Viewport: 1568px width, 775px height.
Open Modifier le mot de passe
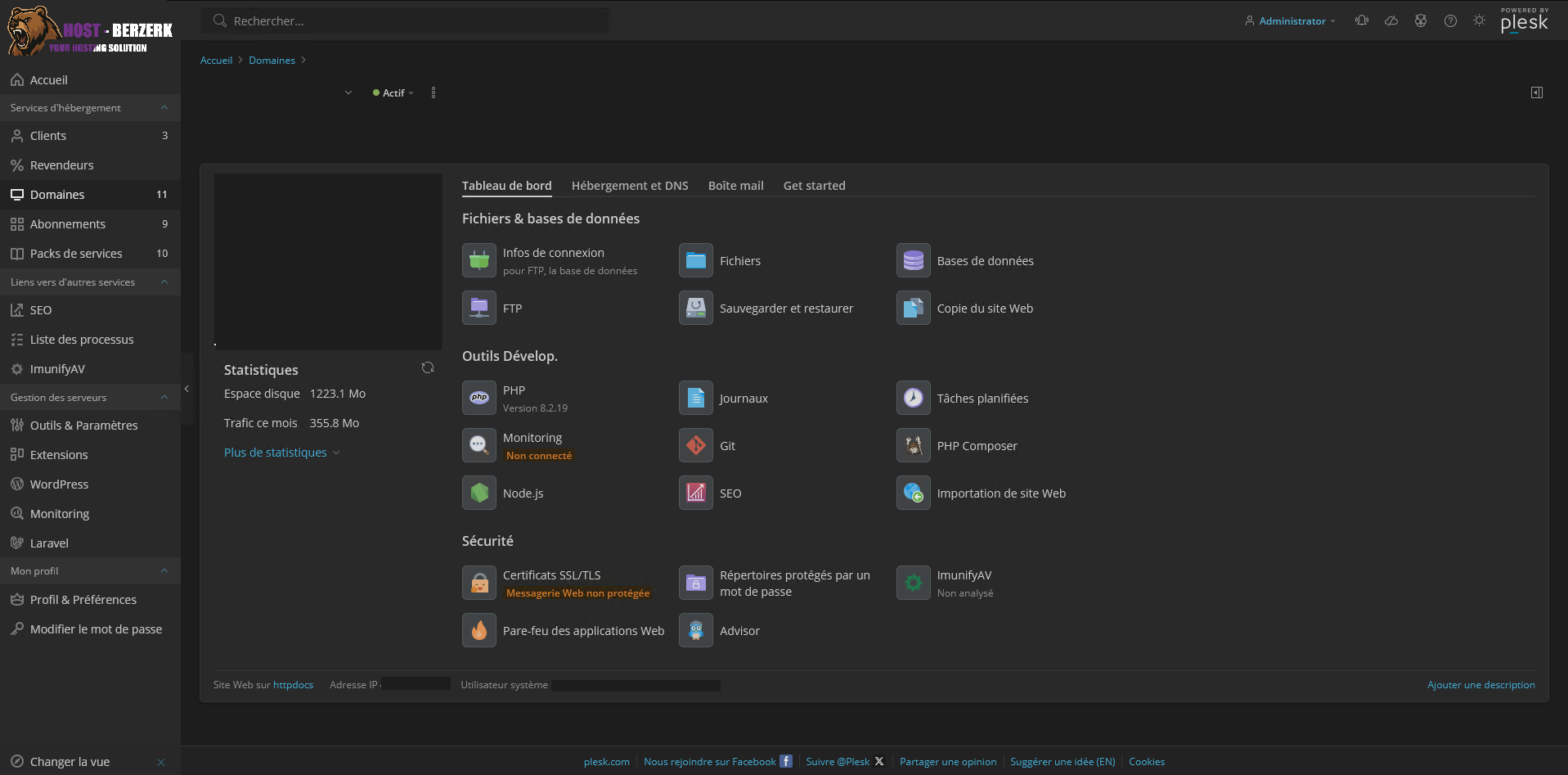click(90, 629)
